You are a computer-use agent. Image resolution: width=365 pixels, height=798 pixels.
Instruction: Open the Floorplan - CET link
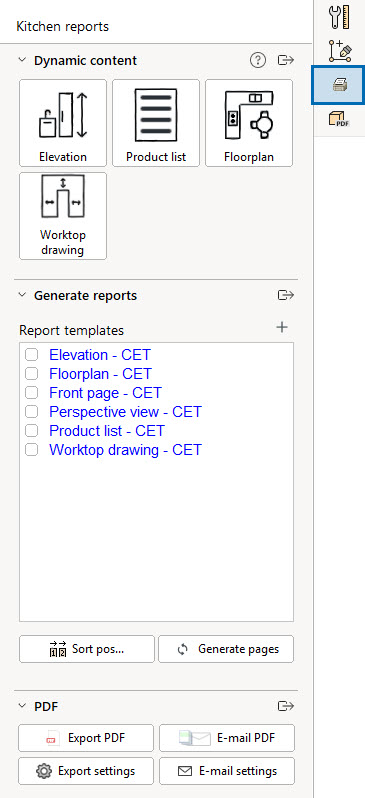[x=100, y=374]
